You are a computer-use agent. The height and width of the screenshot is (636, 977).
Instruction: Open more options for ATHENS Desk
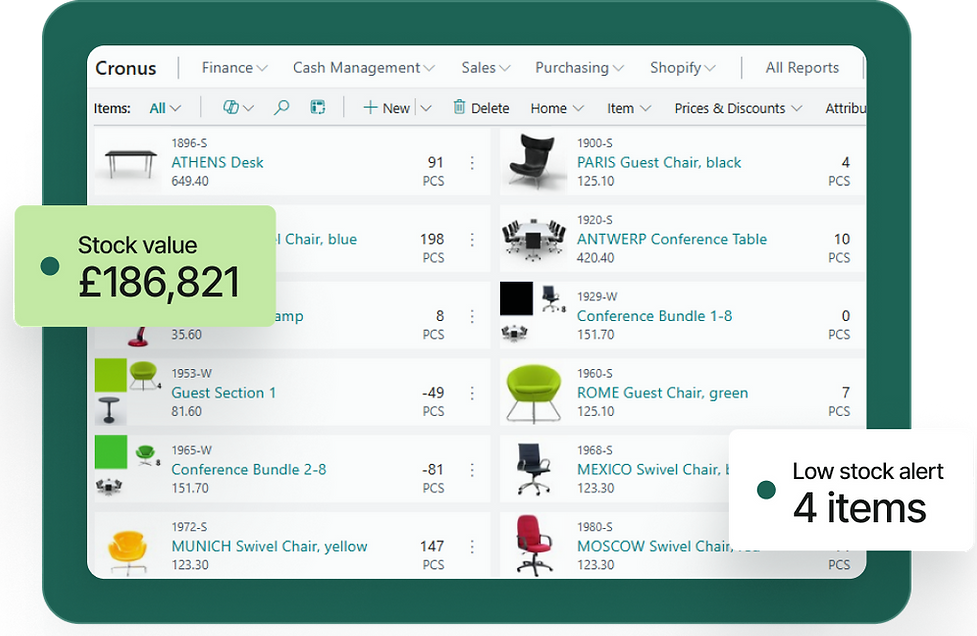(472, 163)
